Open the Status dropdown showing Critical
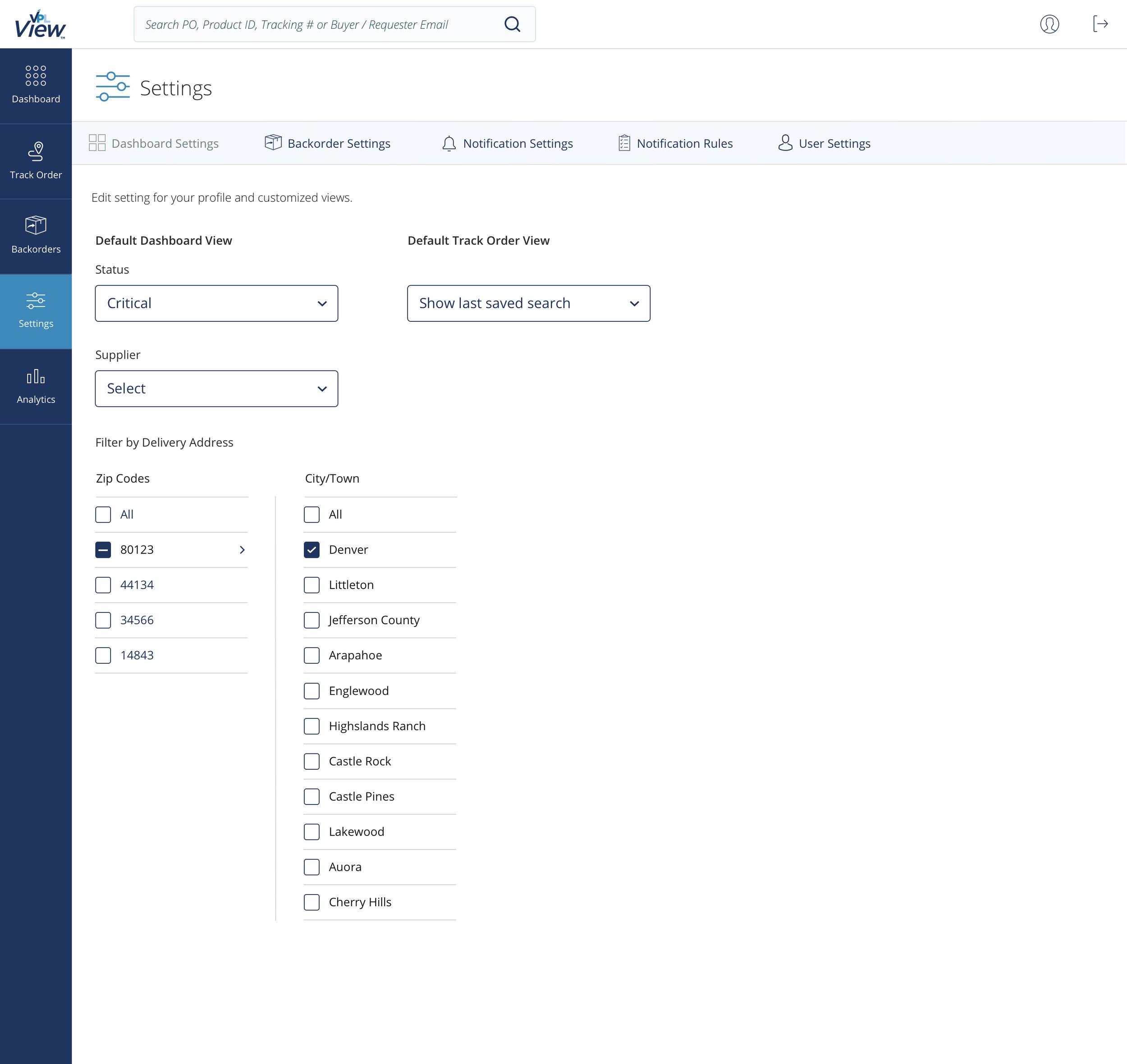1127x1064 pixels. (x=216, y=303)
